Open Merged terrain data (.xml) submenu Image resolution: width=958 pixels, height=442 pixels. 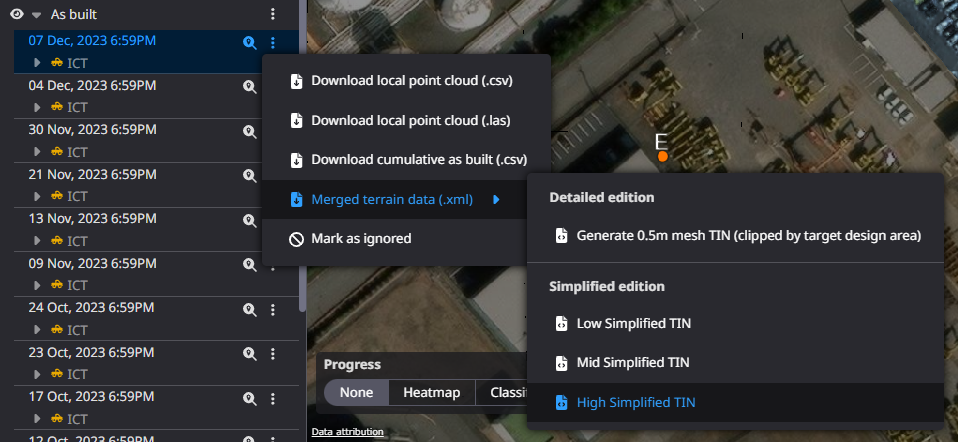click(x=395, y=199)
